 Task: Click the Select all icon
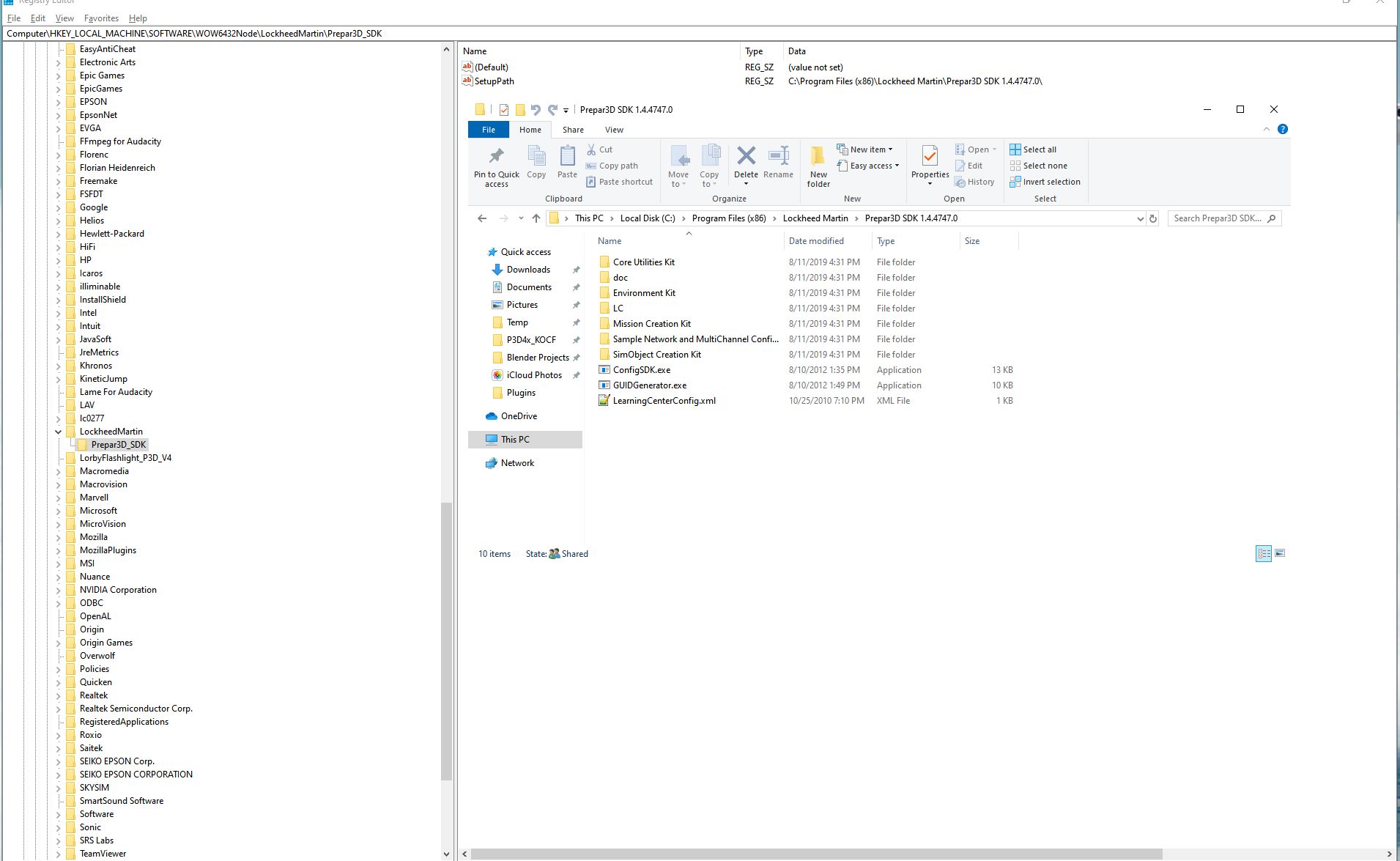click(1015, 149)
